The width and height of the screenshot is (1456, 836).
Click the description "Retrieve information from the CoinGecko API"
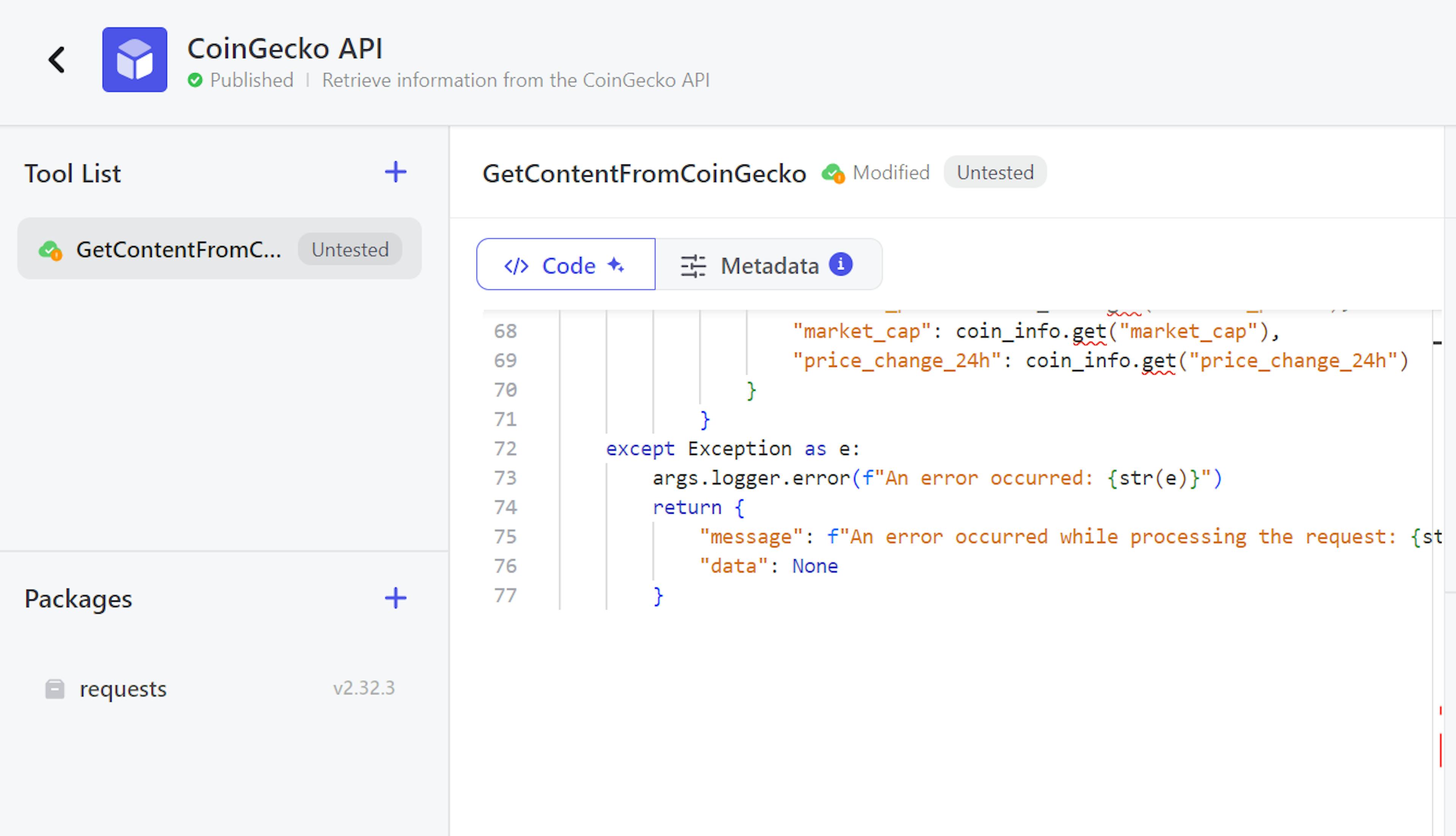516,80
